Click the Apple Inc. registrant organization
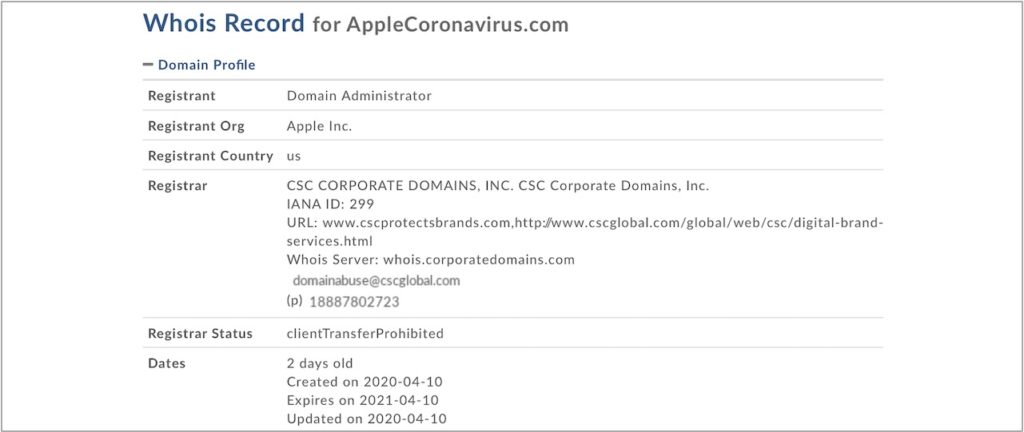Viewport: 1024px width, 432px height. [x=319, y=126]
